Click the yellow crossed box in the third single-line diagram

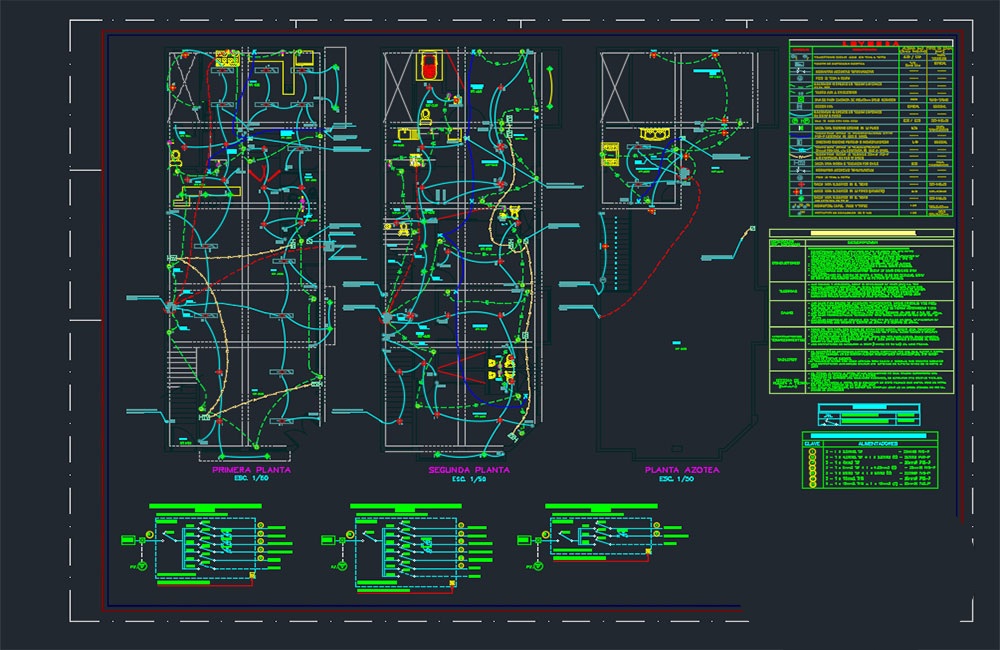[x=649, y=551]
